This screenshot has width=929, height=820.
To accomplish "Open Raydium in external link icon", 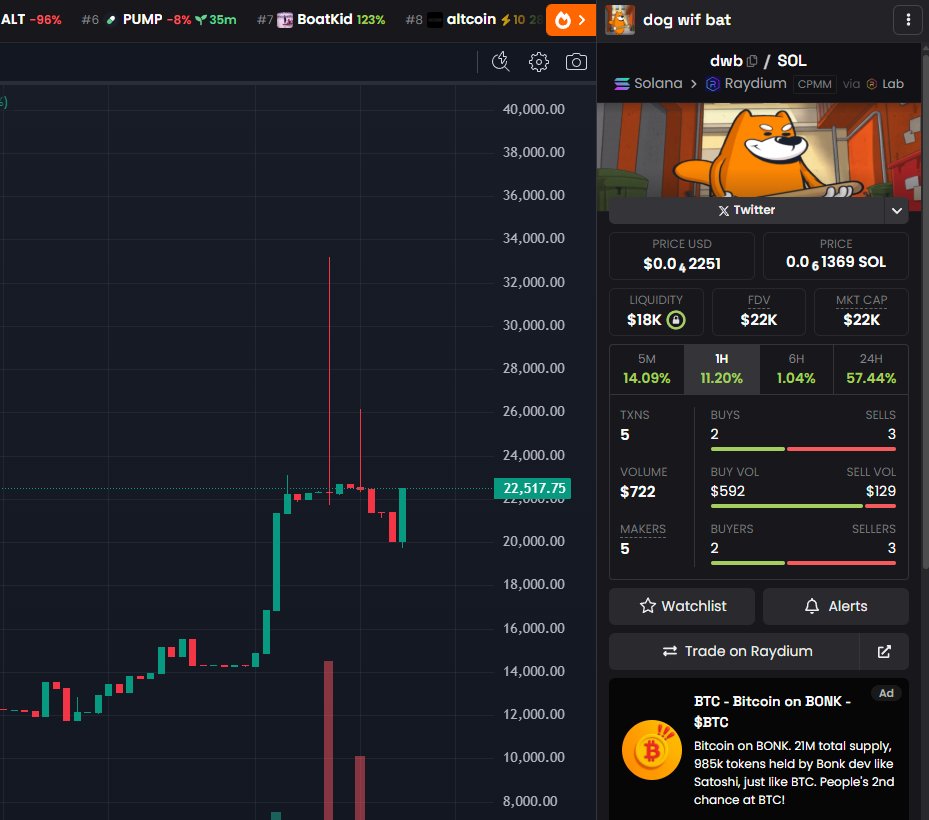I will (884, 651).
